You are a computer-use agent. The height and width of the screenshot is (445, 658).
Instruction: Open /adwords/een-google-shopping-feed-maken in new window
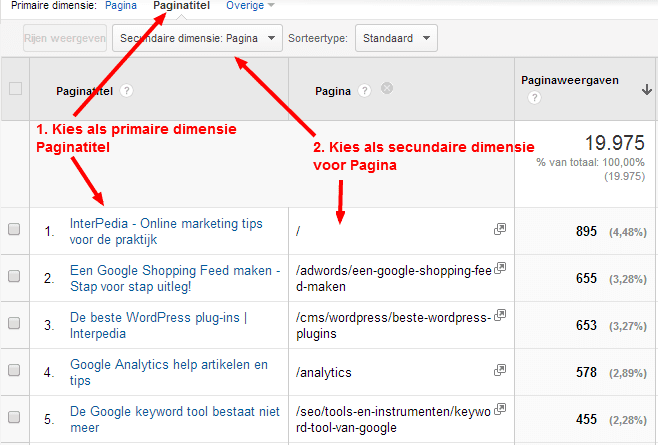(x=500, y=268)
